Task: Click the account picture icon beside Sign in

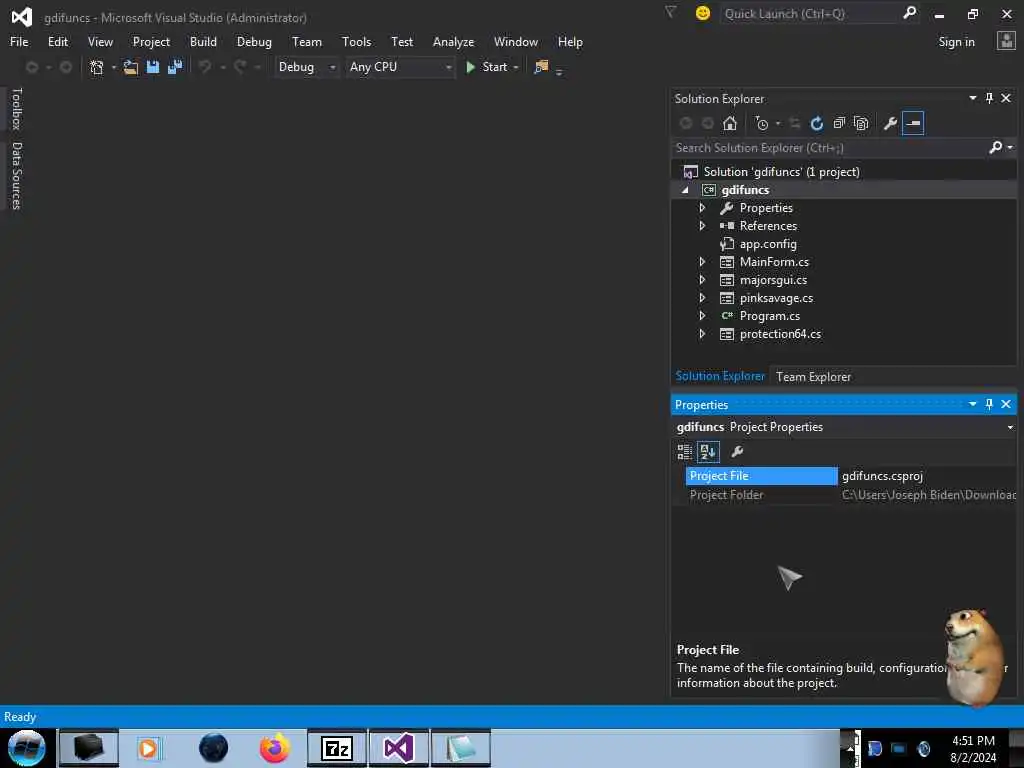Action: click(x=1006, y=41)
